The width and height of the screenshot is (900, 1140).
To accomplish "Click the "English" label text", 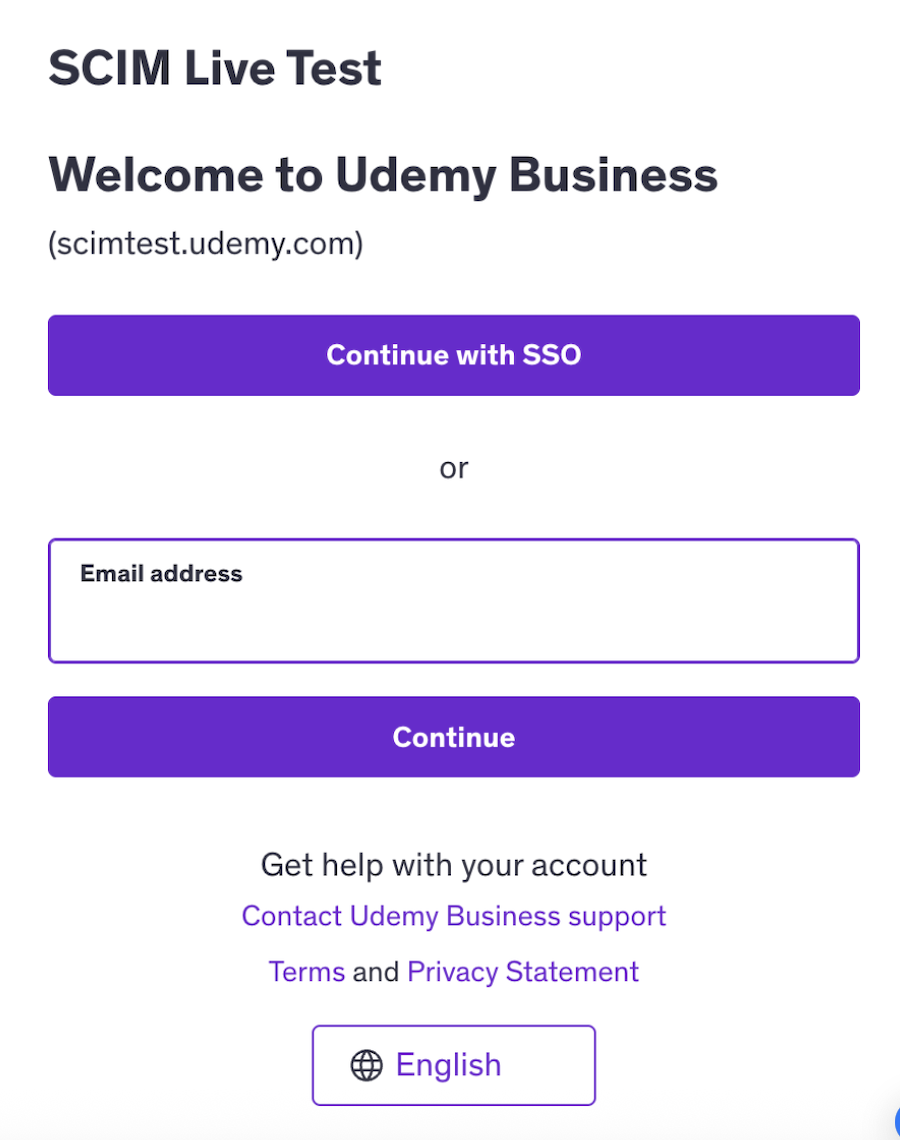I will [x=448, y=1065].
